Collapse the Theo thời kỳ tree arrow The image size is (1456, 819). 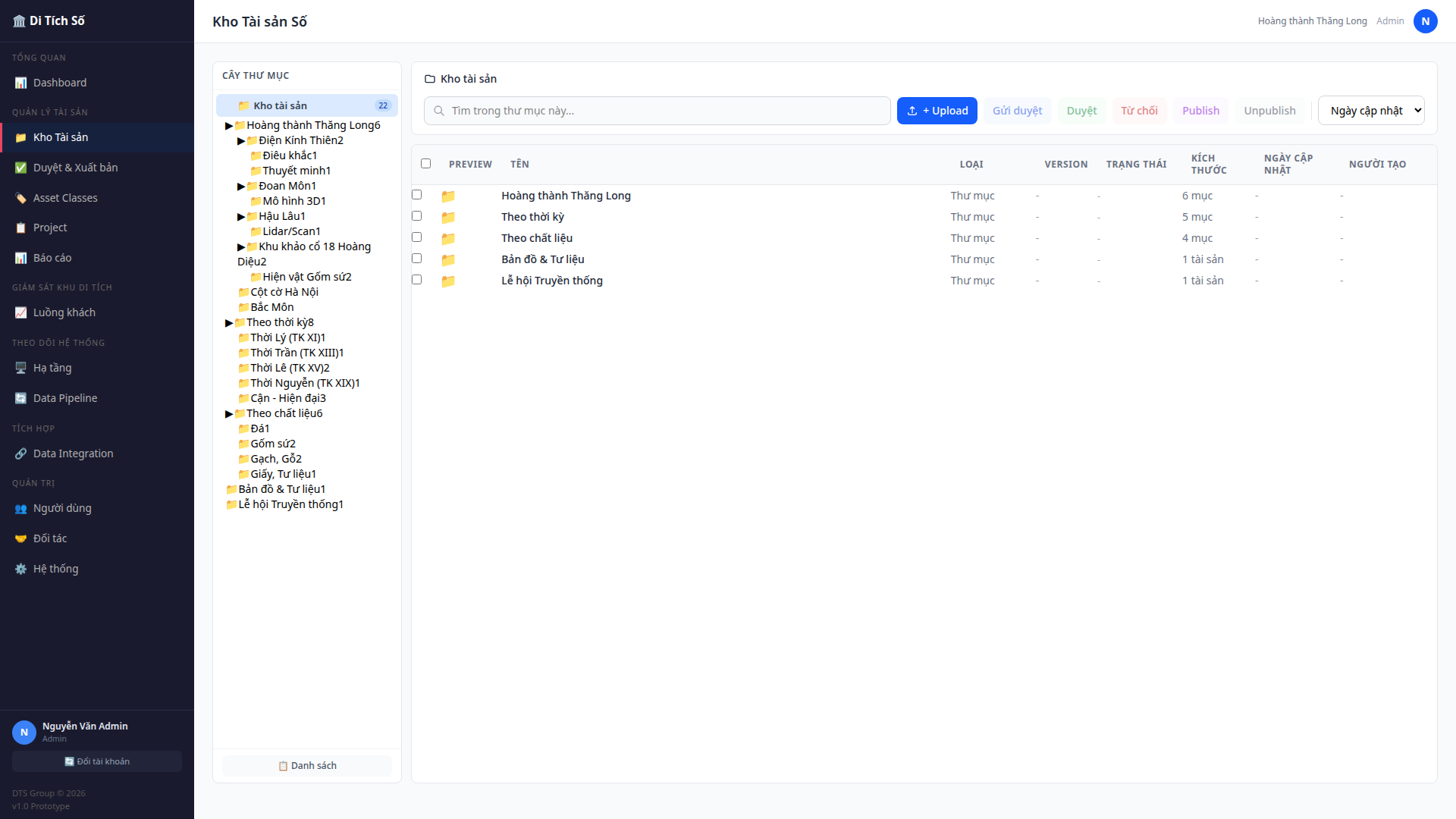(x=229, y=323)
